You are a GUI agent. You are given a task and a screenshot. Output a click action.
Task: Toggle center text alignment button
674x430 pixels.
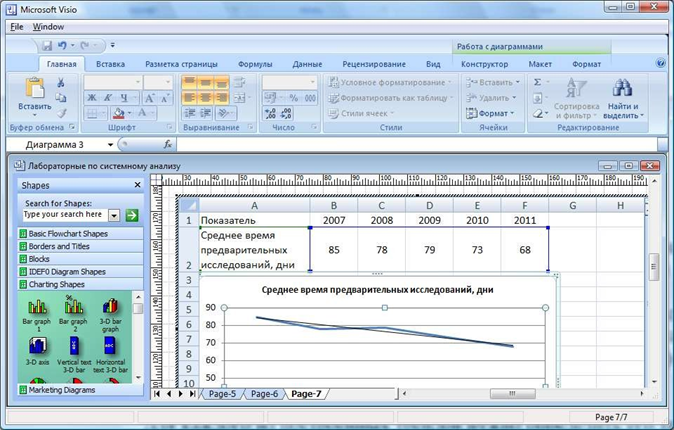point(205,98)
